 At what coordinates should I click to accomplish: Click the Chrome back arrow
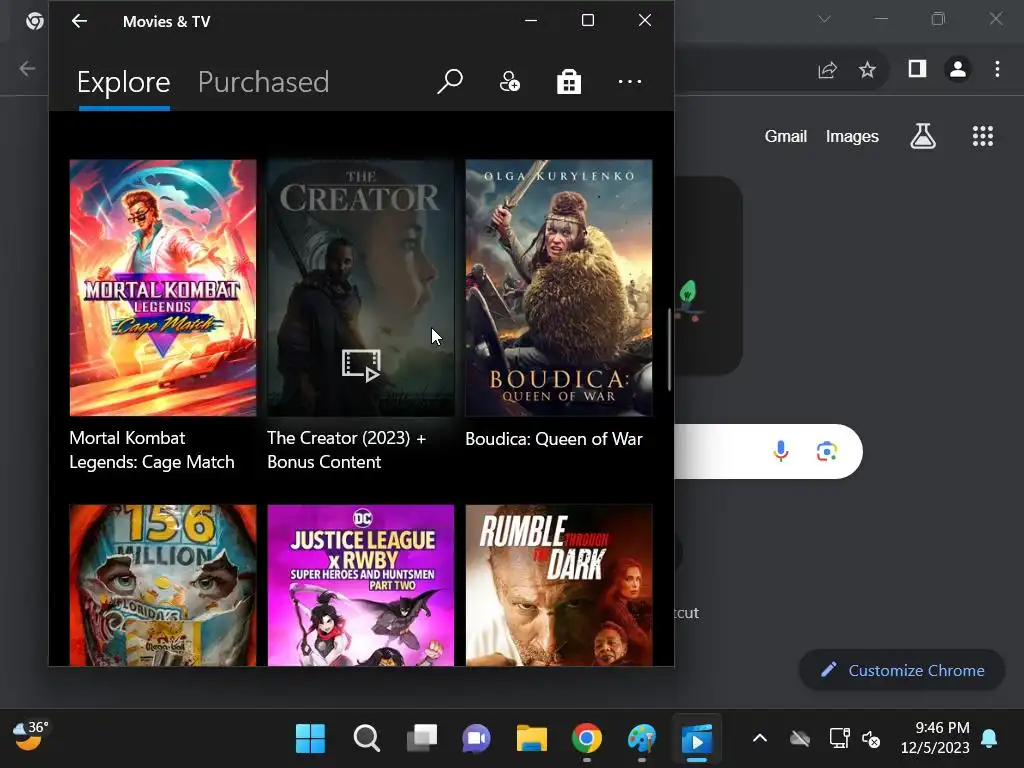tap(27, 69)
